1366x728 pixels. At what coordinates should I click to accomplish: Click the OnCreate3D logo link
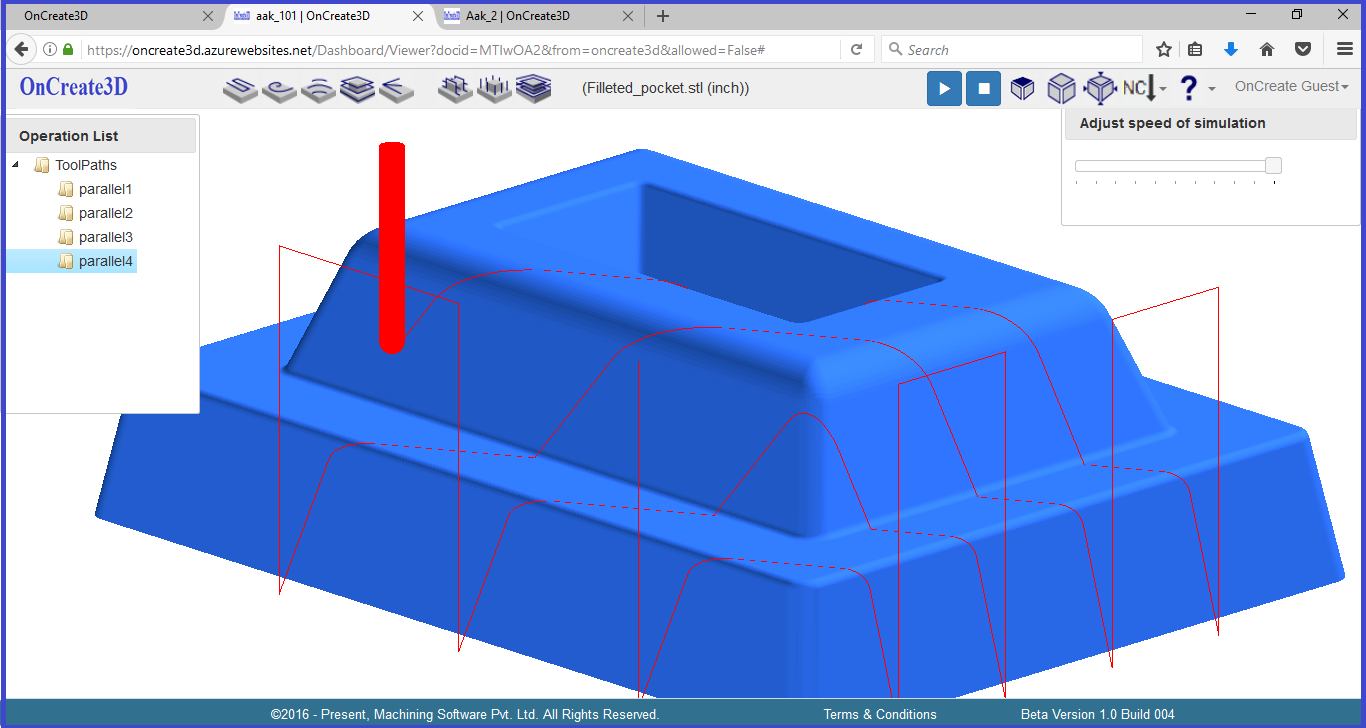[74, 87]
